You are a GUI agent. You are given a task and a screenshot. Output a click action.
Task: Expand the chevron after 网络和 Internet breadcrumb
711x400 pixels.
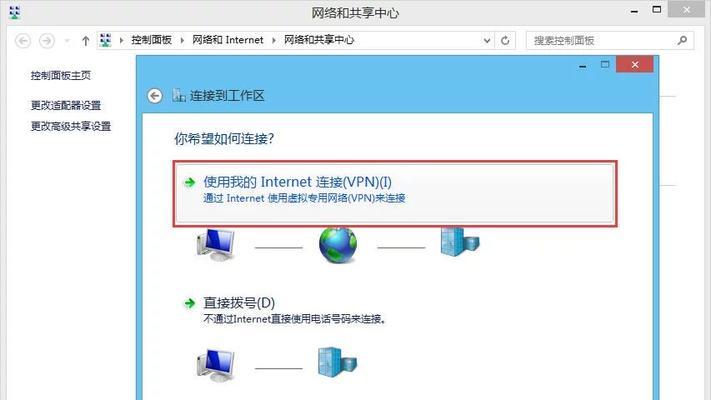click(274, 40)
